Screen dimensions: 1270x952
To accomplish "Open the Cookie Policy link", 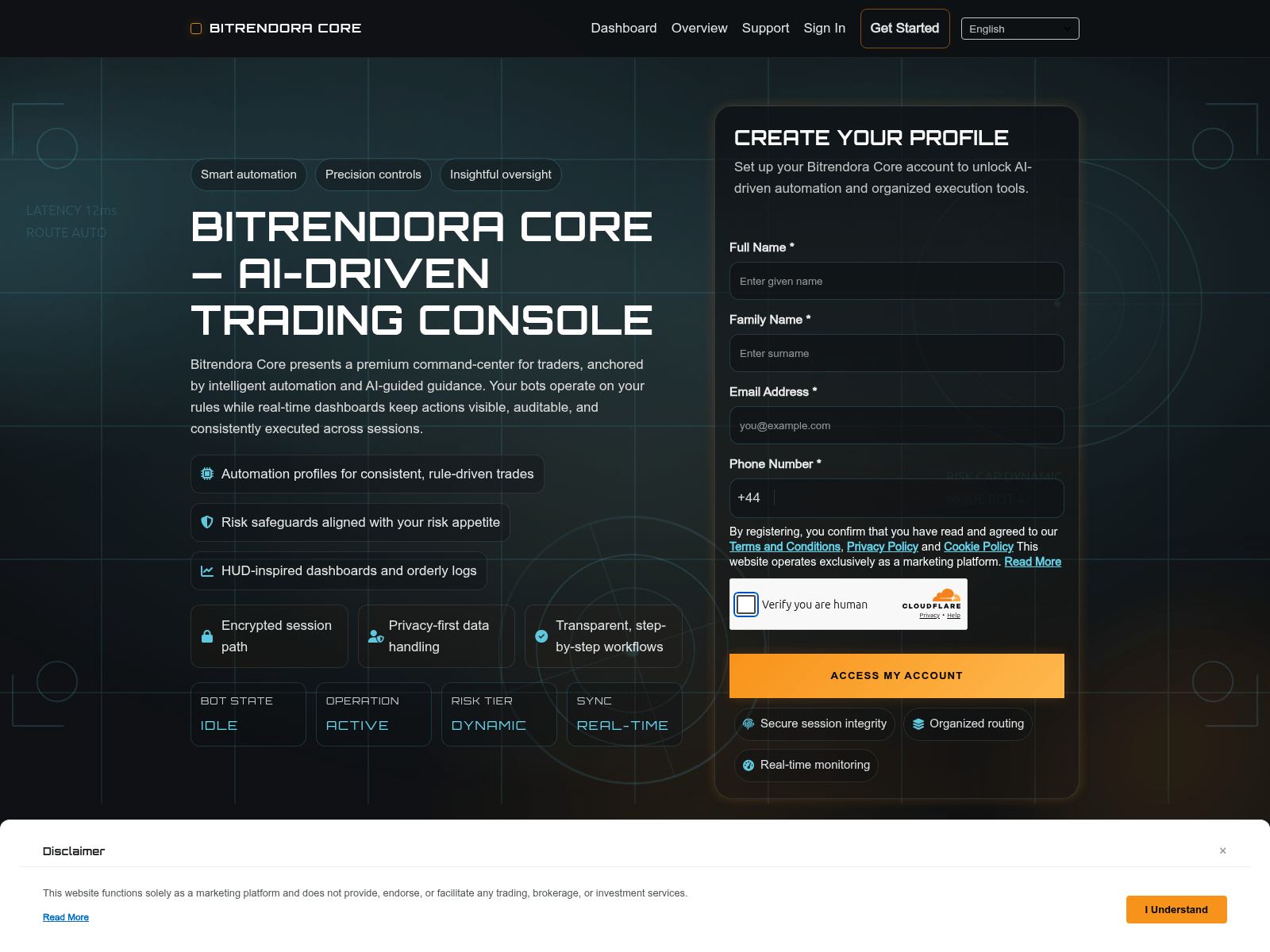I will [979, 547].
